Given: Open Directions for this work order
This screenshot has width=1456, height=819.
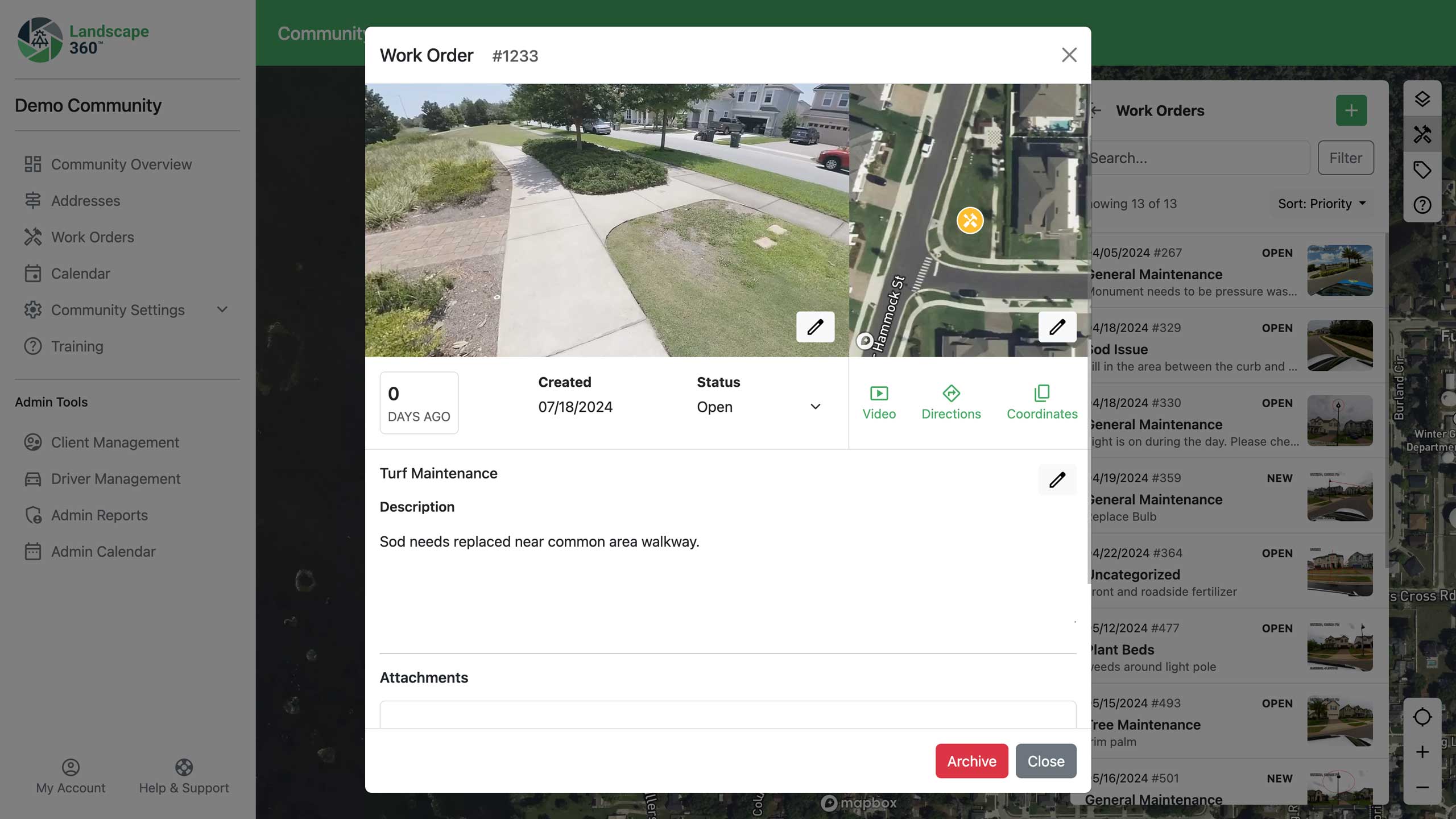Looking at the screenshot, I should 951,402.
